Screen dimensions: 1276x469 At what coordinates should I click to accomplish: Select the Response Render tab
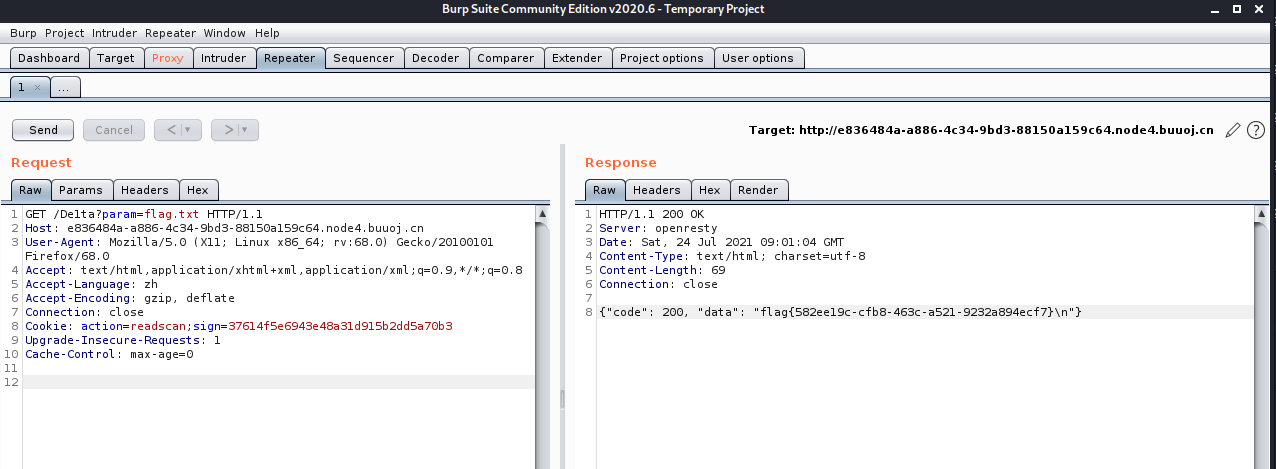(x=760, y=190)
